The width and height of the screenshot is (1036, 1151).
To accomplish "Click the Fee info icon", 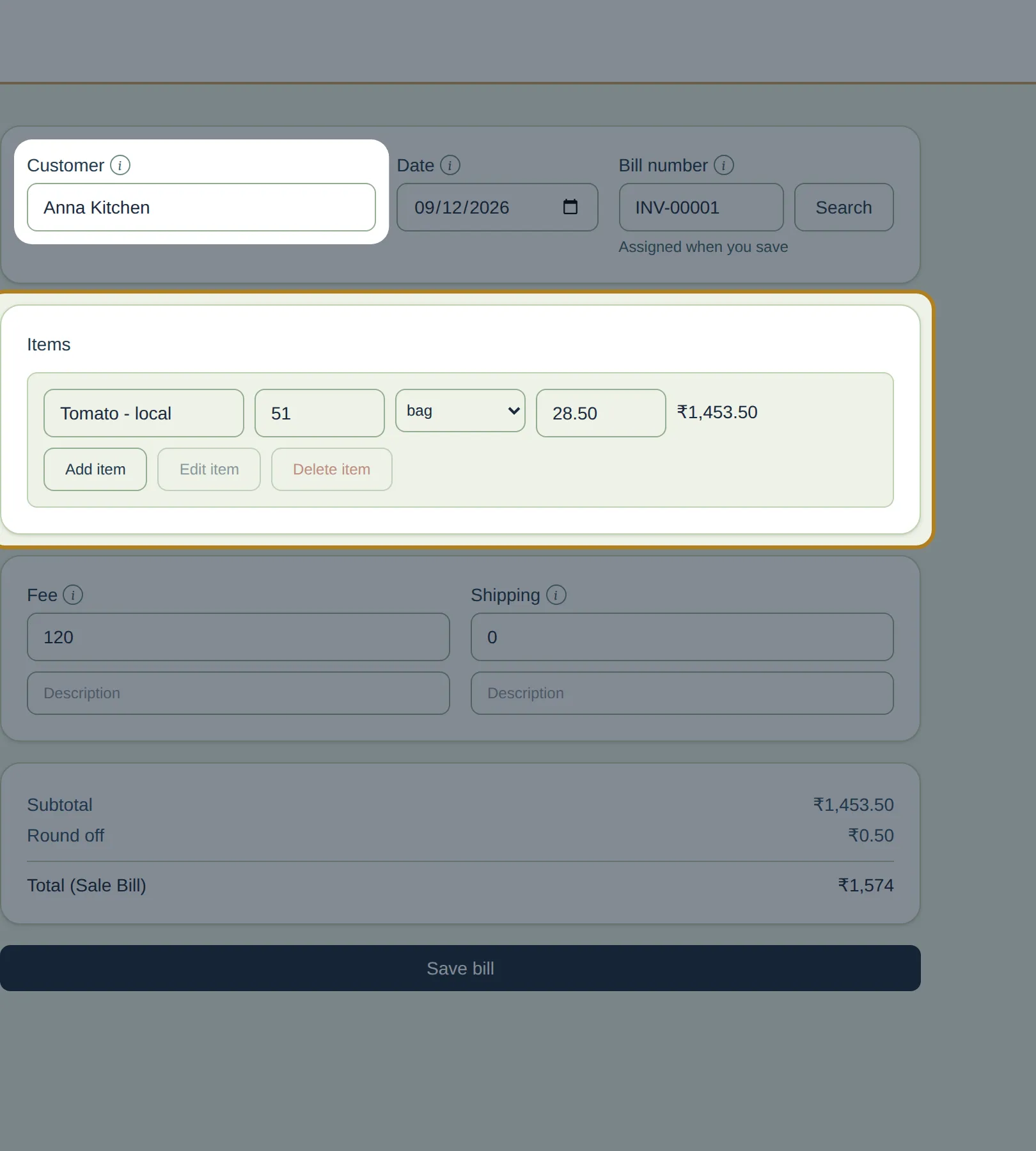I will tap(73, 595).
